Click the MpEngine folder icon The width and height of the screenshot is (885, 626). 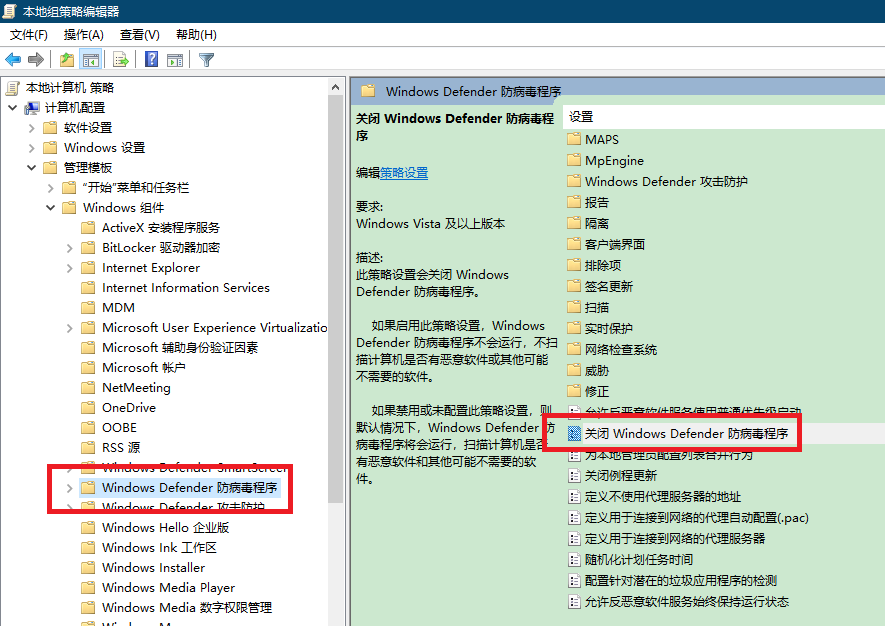(574, 160)
